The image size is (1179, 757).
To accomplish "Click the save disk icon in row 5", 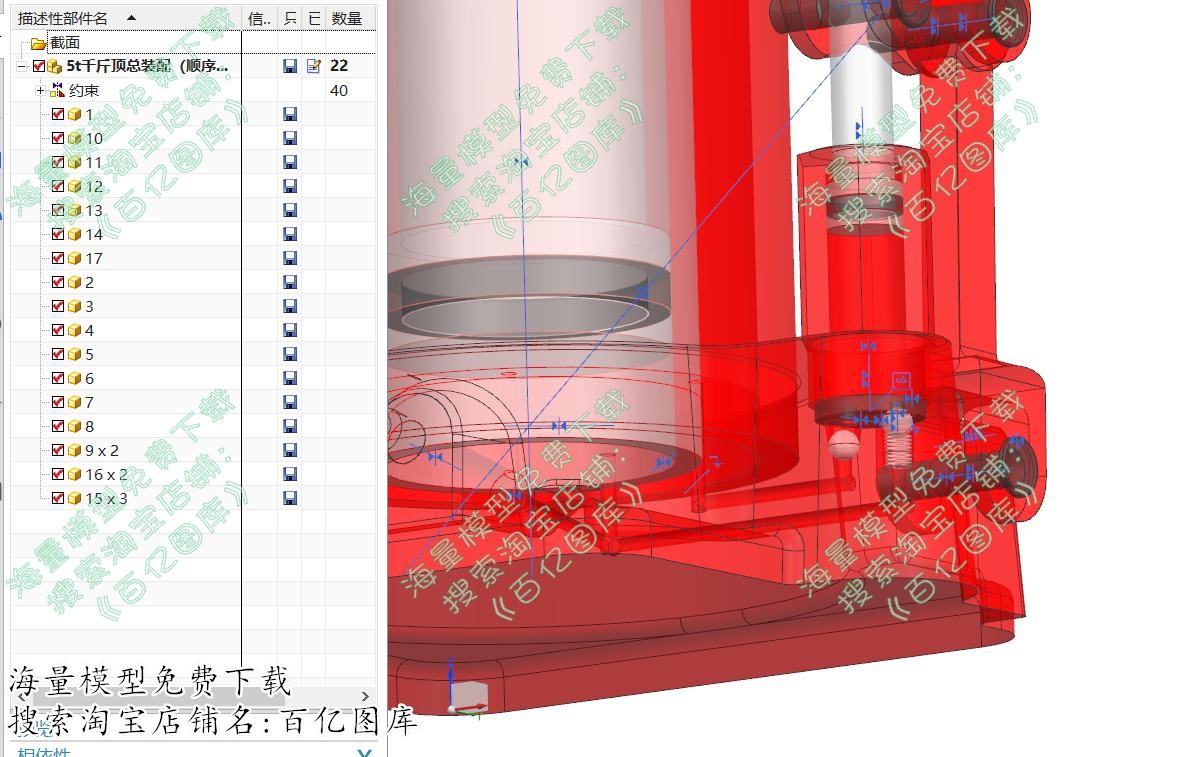I will tap(289, 354).
